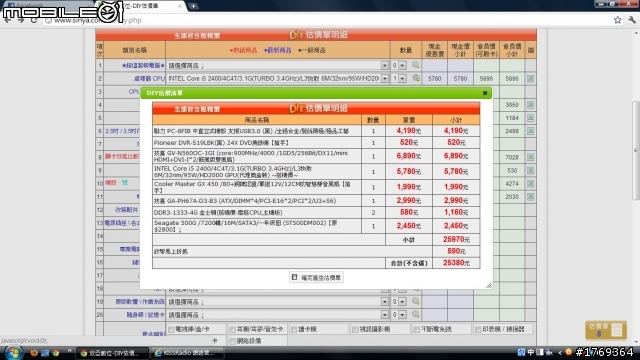Switch to the KISSRadio taskbar window
The image size is (640, 360).
pos(187,353)
